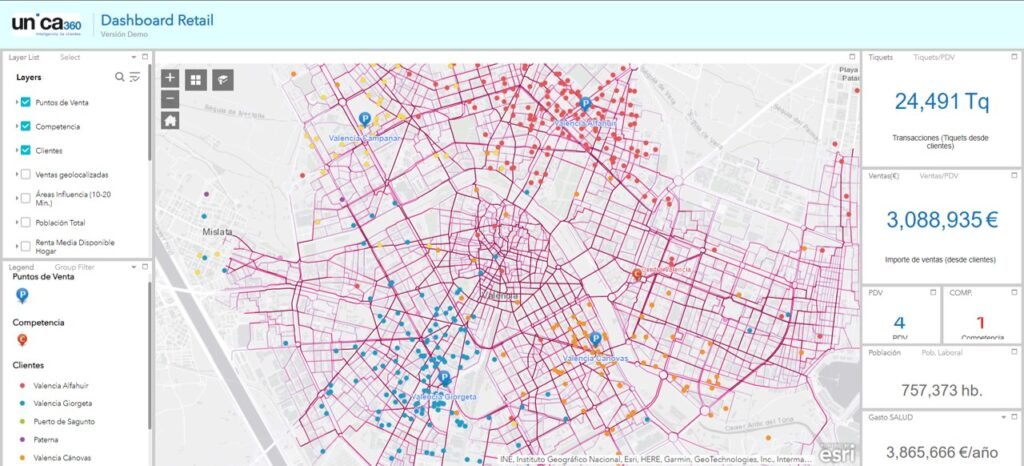Switch to the Group Filter tab
Image resolution: width=1024 pixels, height=466 pixels.
[74, 267]
